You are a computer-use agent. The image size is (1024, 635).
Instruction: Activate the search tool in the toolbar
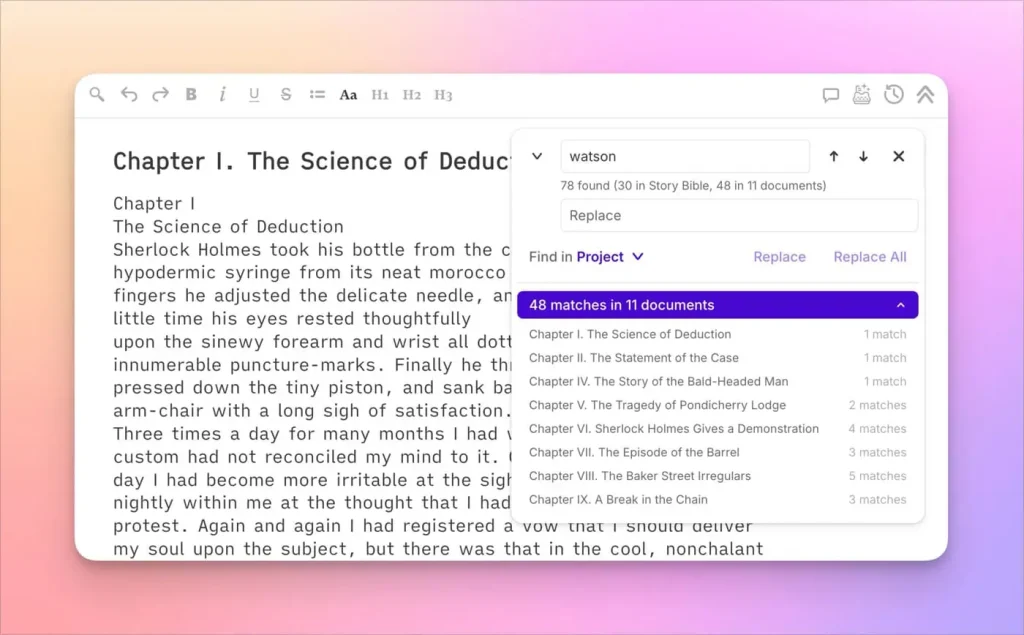[96, 94]
